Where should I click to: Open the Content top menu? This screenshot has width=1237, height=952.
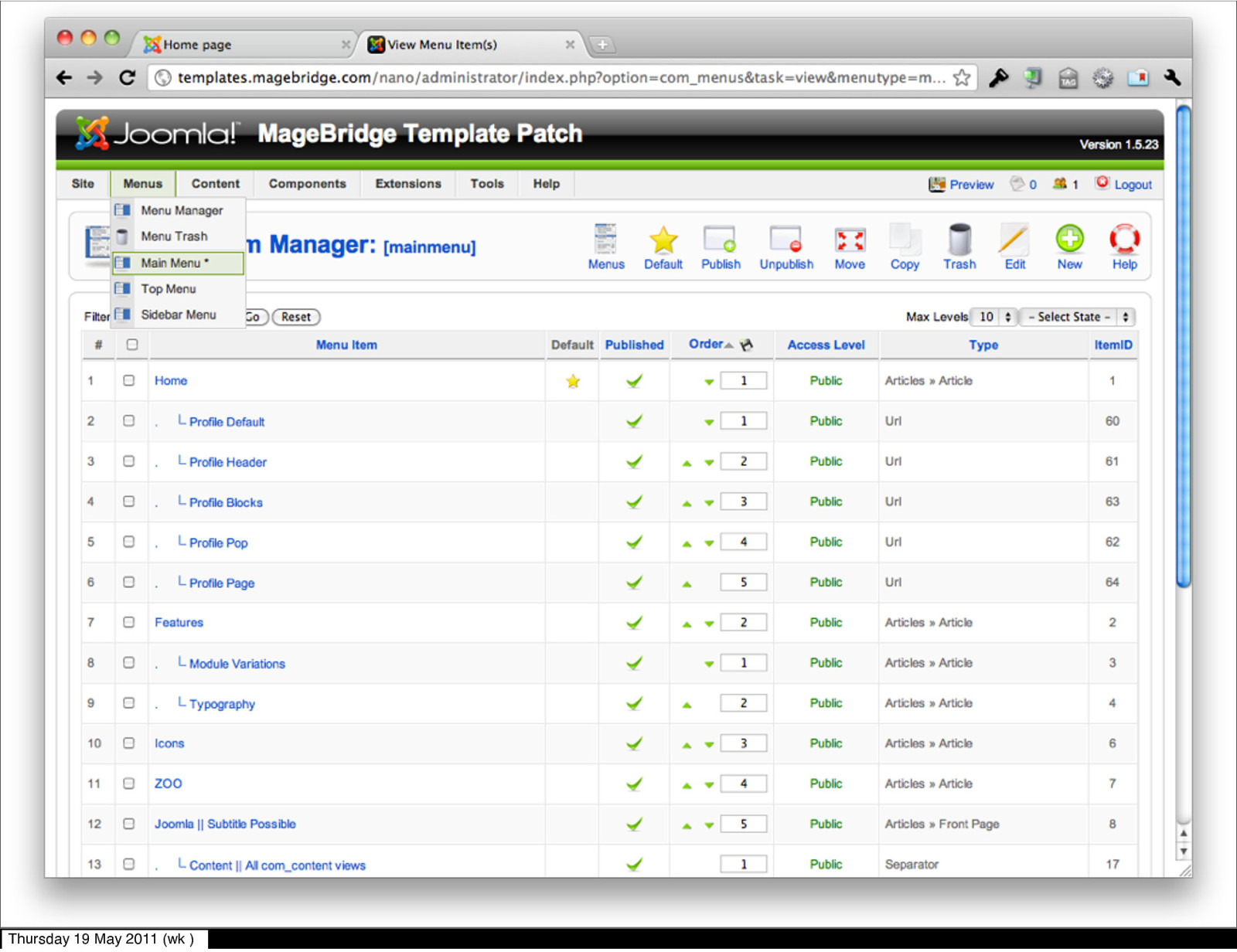pos(216,184)
